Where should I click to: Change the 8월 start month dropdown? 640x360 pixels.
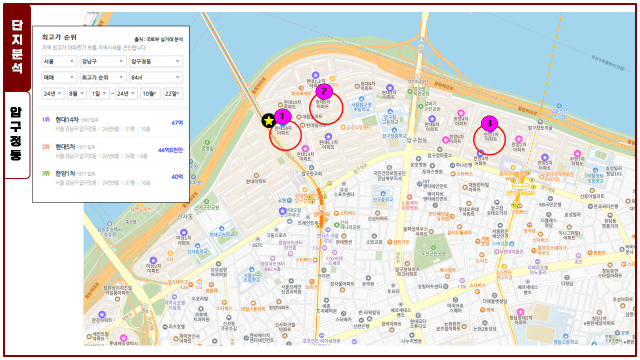[x=77, y=93]
